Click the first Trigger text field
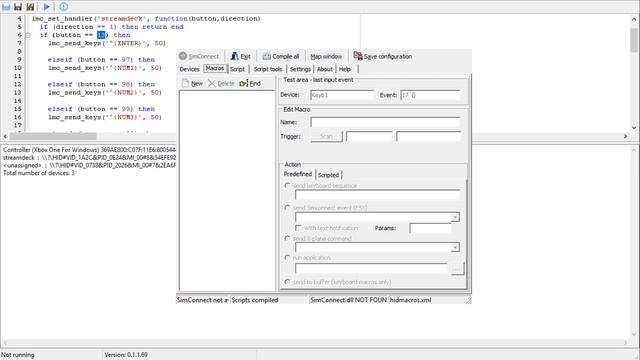The height and width of the screenshot is (360, 640). point(369,136)
